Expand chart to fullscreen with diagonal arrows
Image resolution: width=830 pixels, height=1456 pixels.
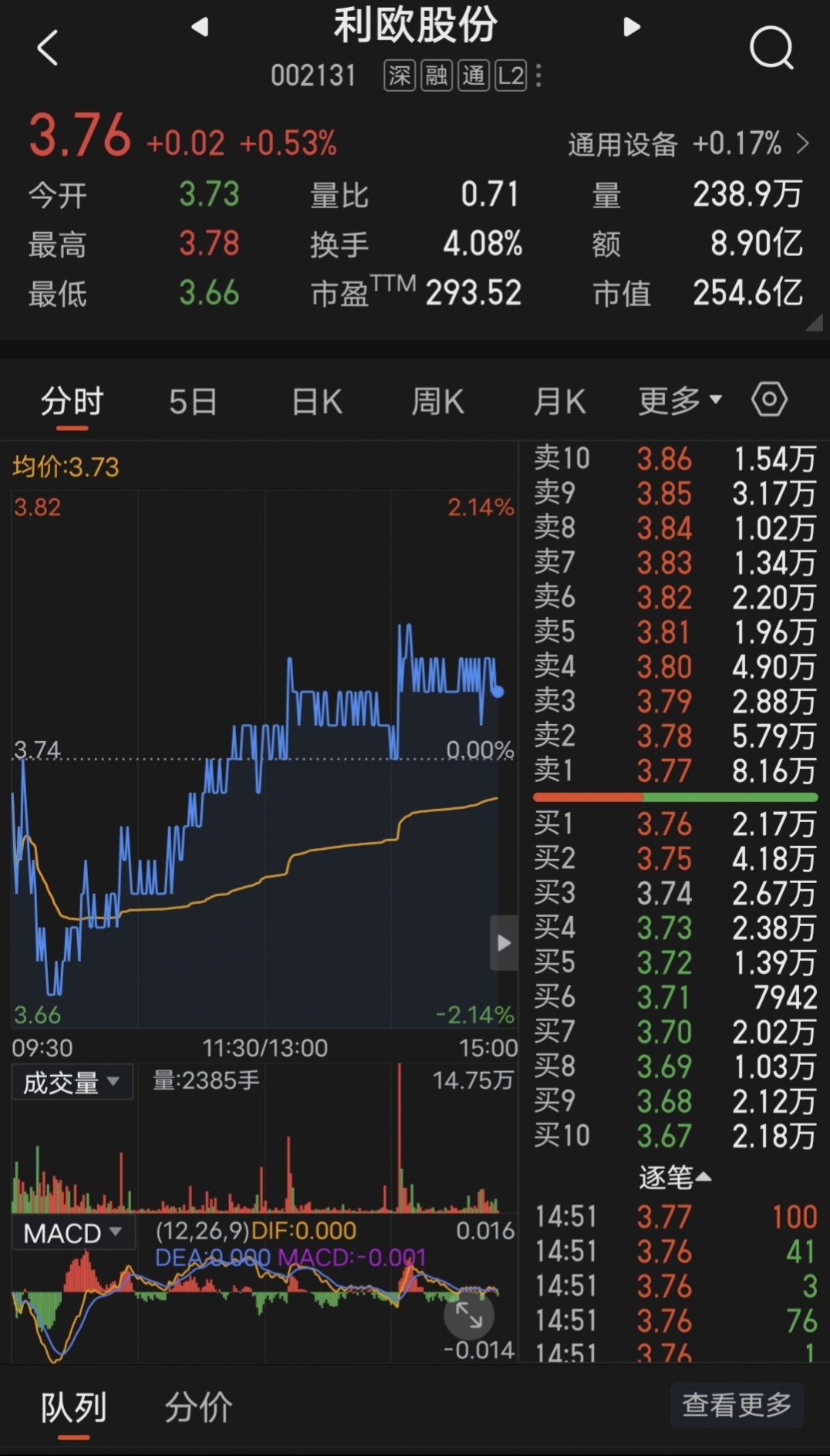pos(469,1315)
